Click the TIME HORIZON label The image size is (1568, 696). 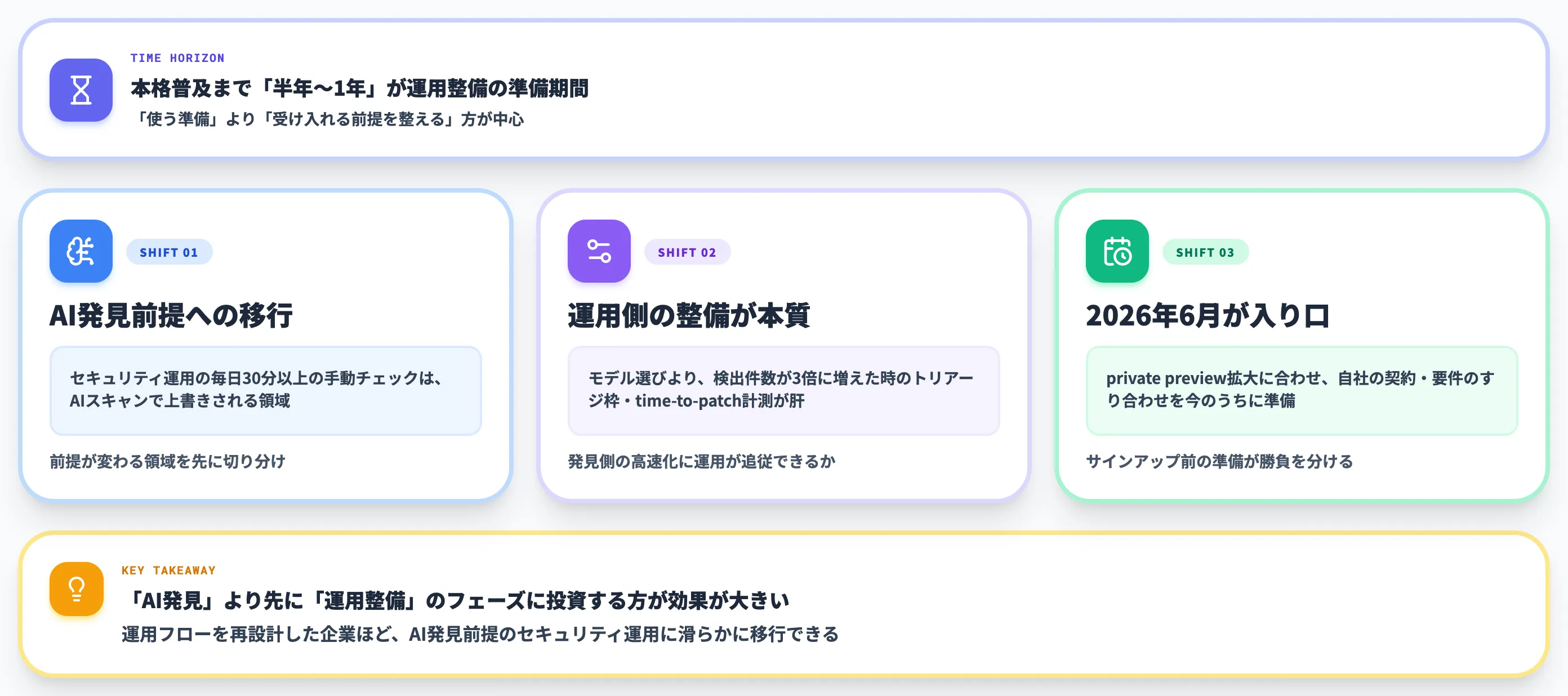pos(177,58)
